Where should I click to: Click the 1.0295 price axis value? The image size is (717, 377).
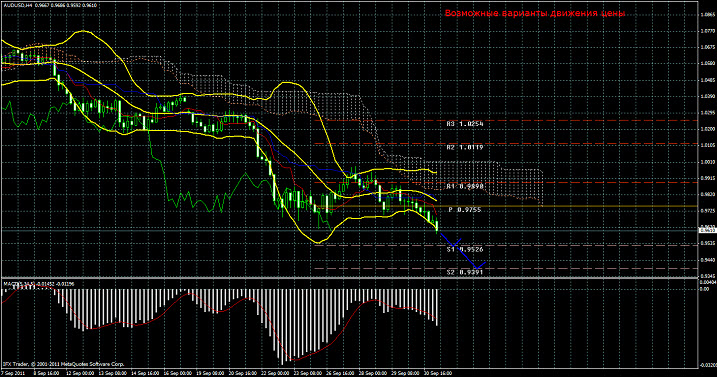708,113
